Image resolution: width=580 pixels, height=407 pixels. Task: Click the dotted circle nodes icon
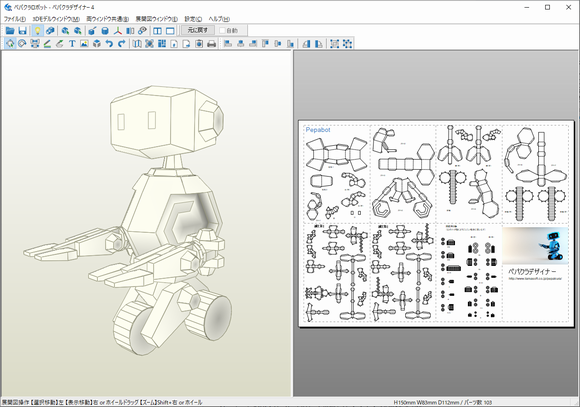click(x=347, y=44)
